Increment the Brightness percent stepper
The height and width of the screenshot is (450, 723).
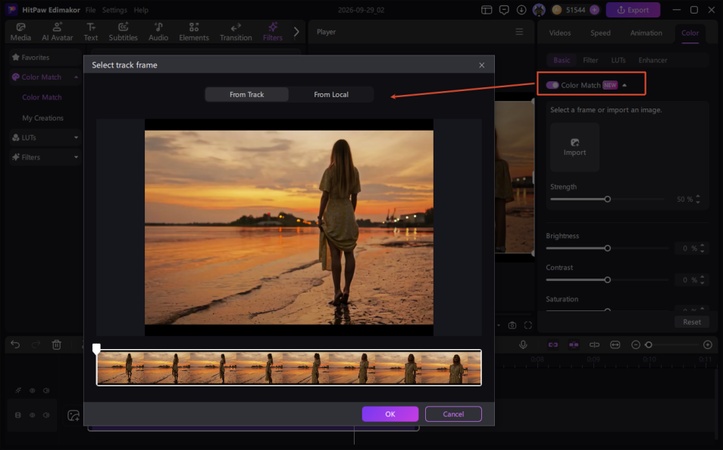pos(702,246)
